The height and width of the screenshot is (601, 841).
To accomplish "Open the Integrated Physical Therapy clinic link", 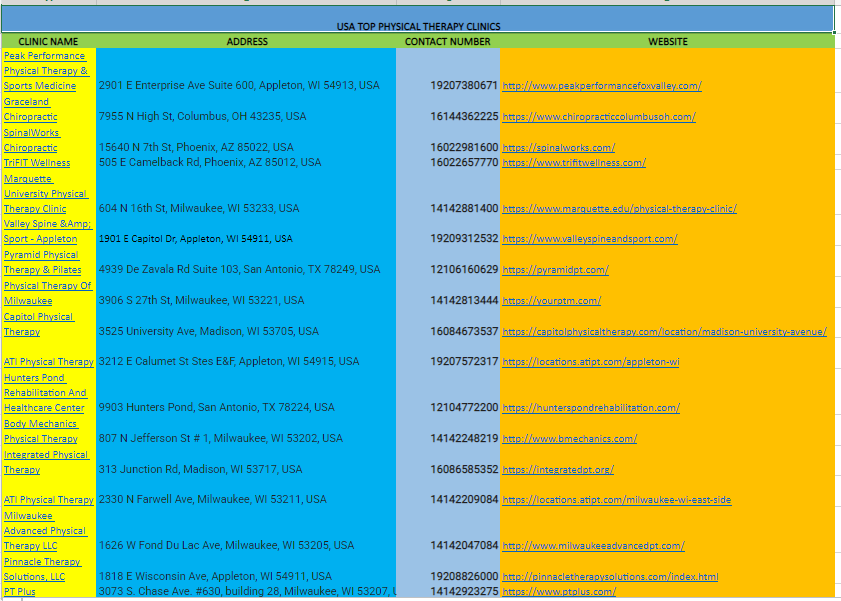I will (x=47, y=462).
